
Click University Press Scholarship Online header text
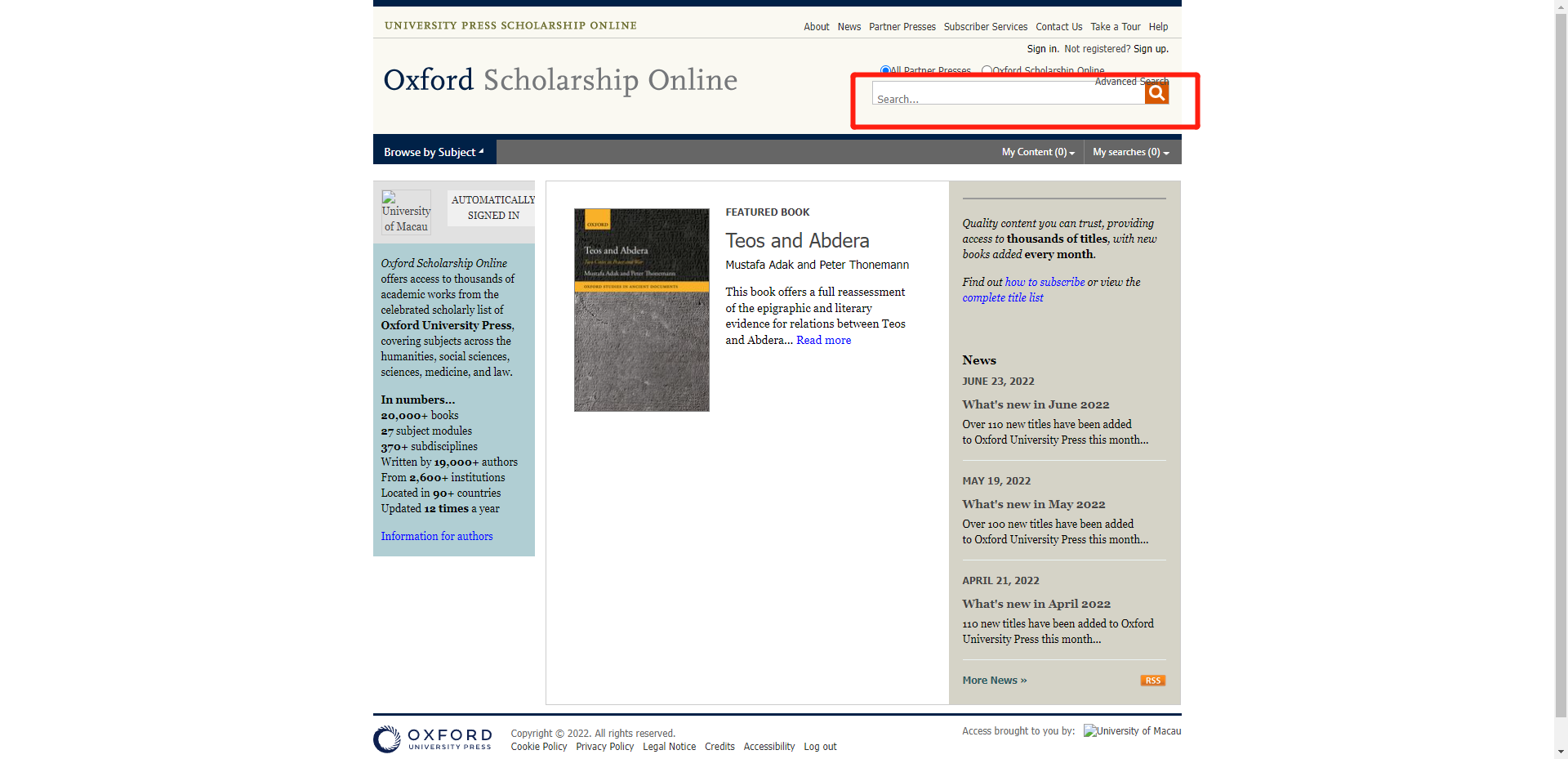click(510, 25)
